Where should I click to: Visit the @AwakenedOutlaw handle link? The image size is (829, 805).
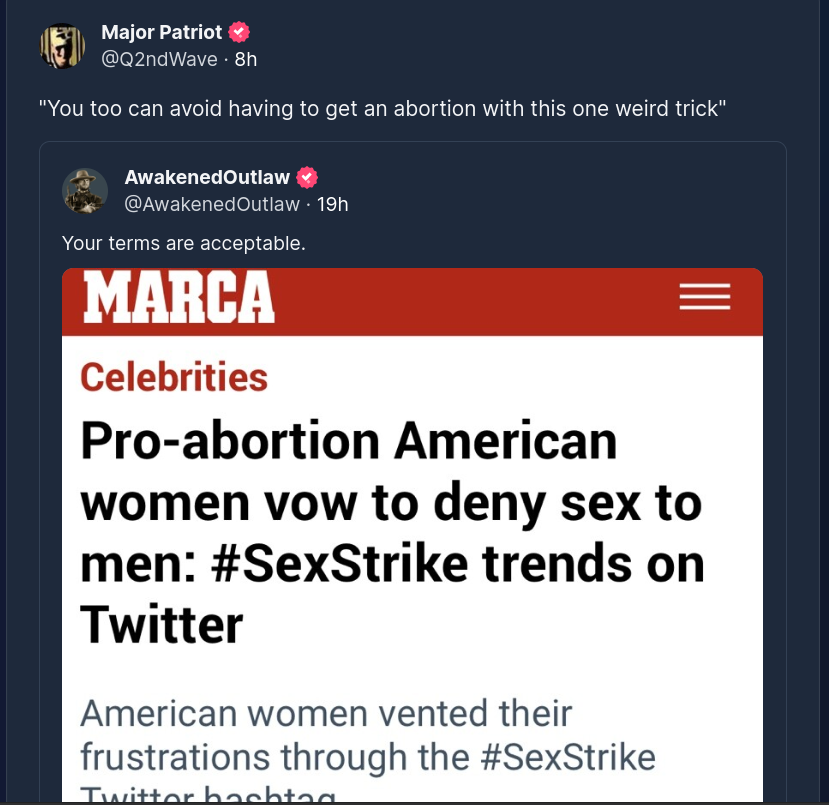[x=212, y=204]
